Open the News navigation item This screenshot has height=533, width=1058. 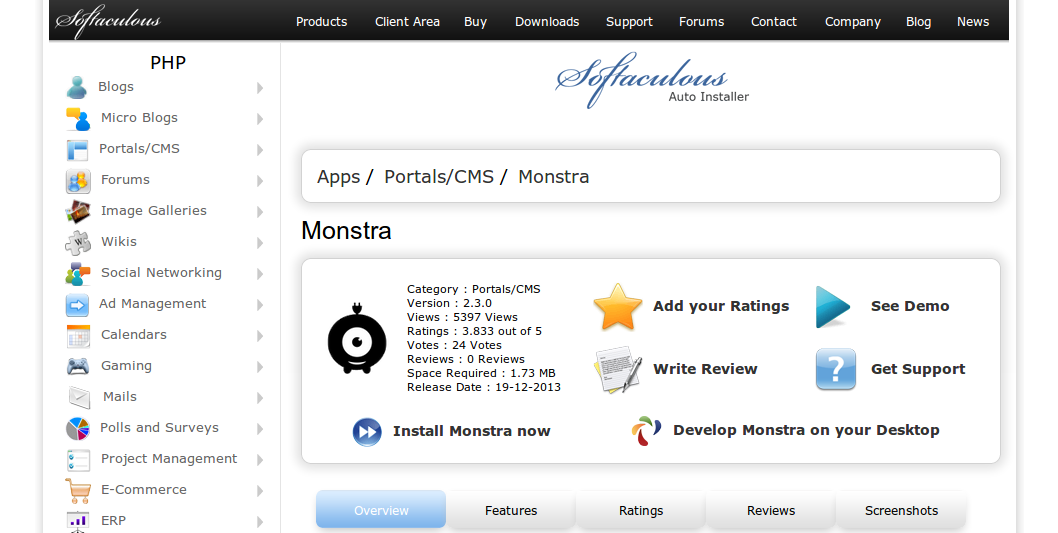[x=973, y=22]
